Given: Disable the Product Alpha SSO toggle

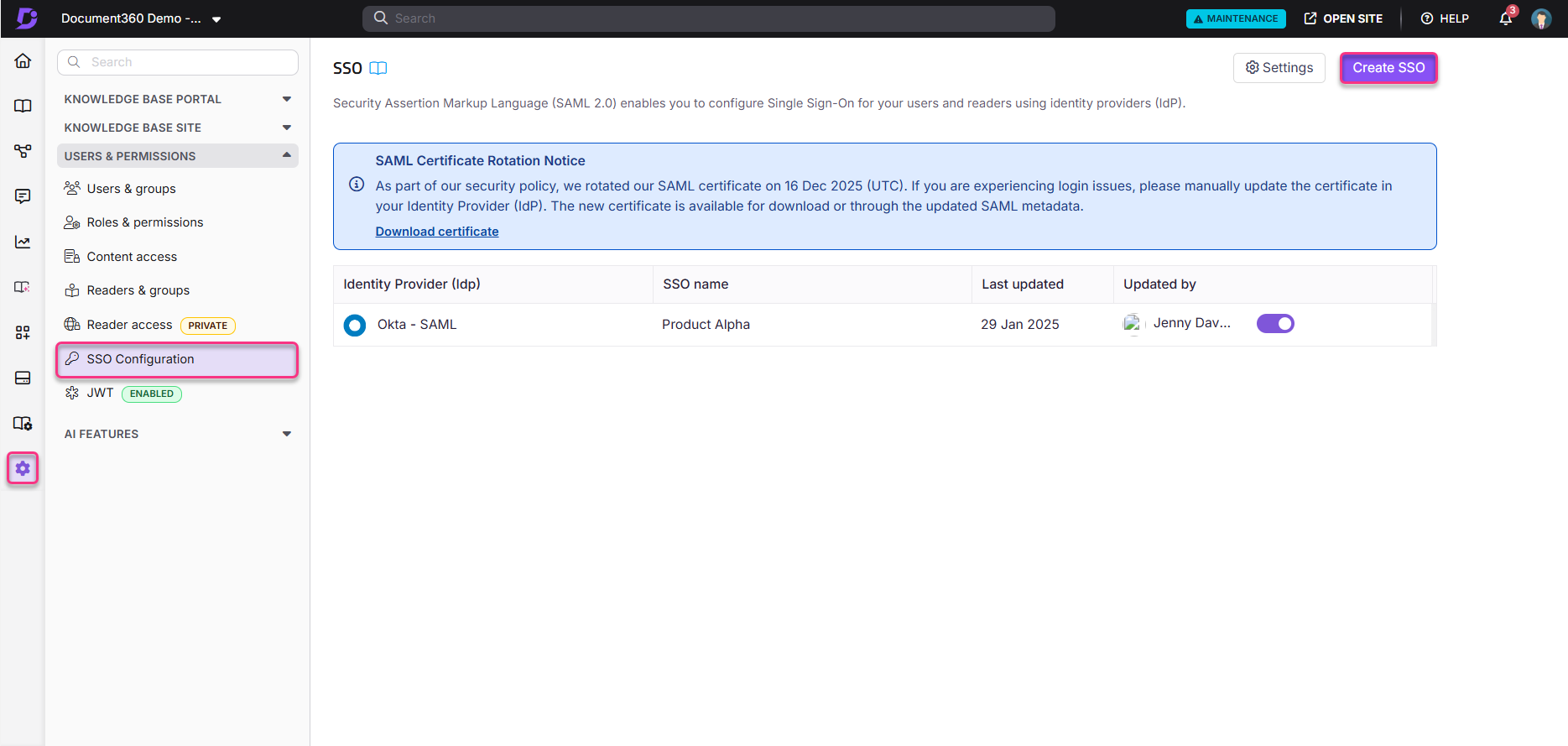Looking at the screenshot, I should tap(1275, 323).
